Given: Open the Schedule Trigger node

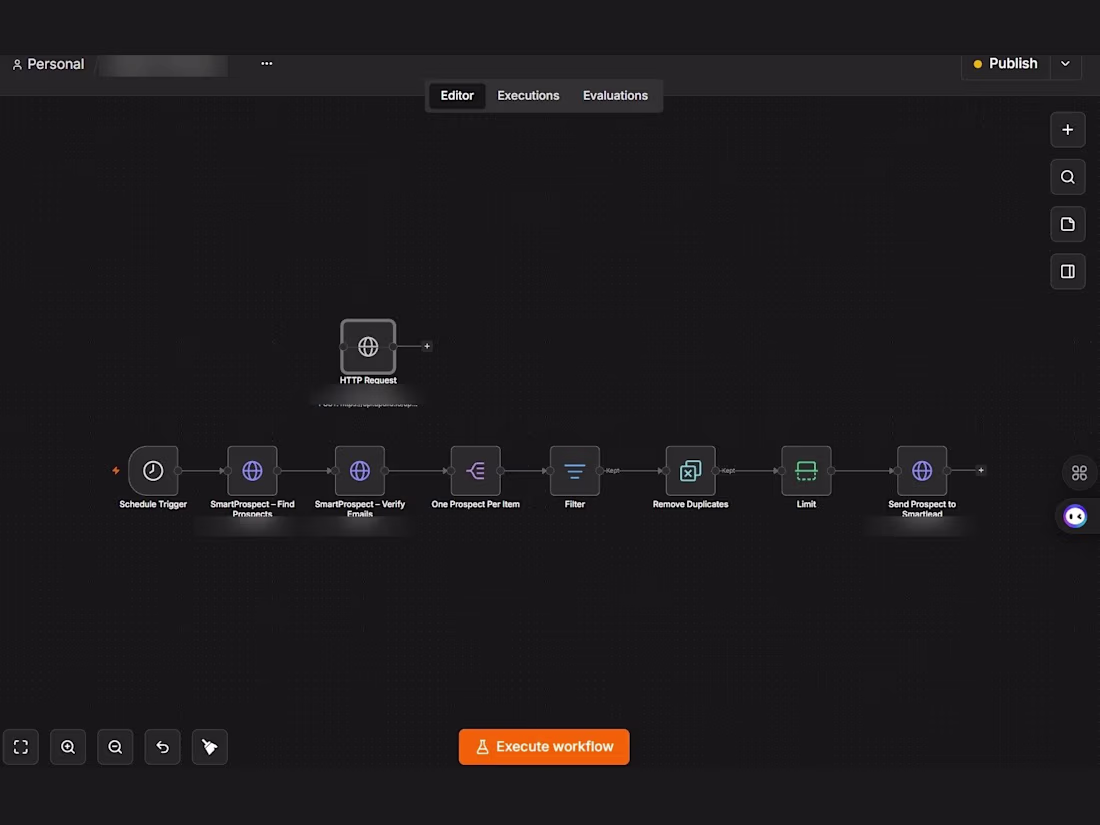Looking at the screenshot, I should click(x=153, y=471).
